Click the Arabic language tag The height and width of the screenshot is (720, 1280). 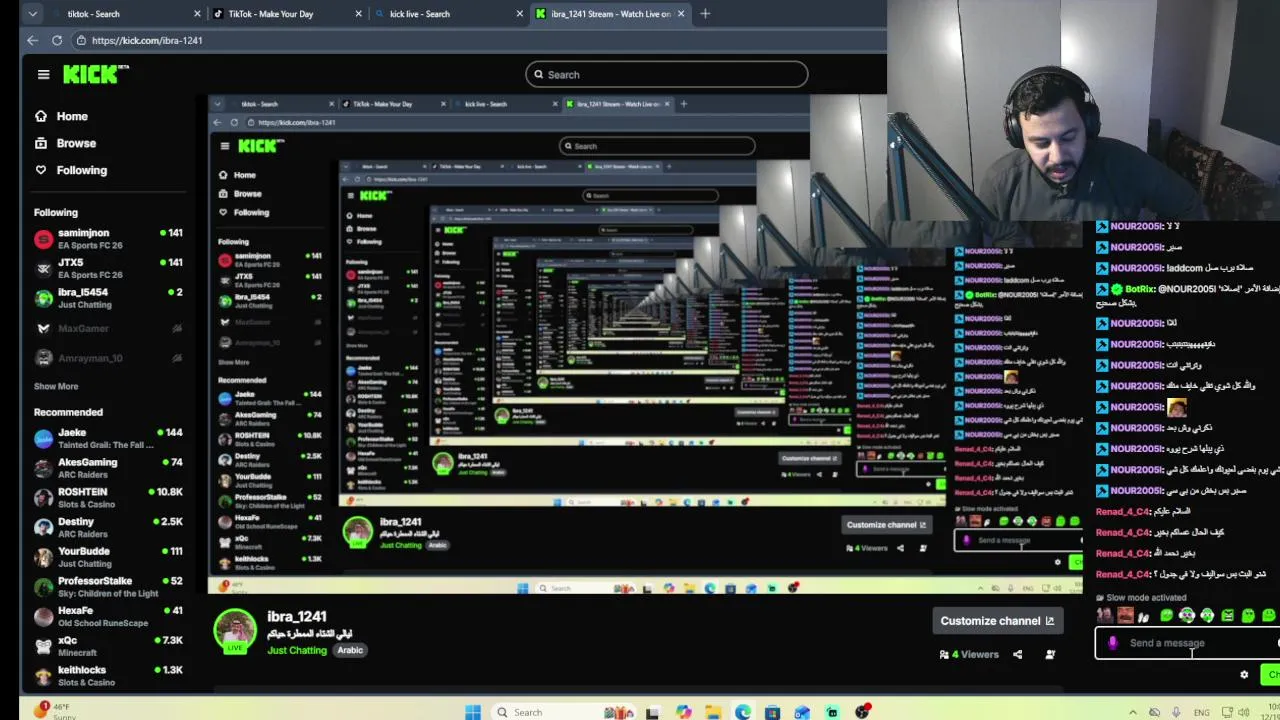click(x=350, y=650)
